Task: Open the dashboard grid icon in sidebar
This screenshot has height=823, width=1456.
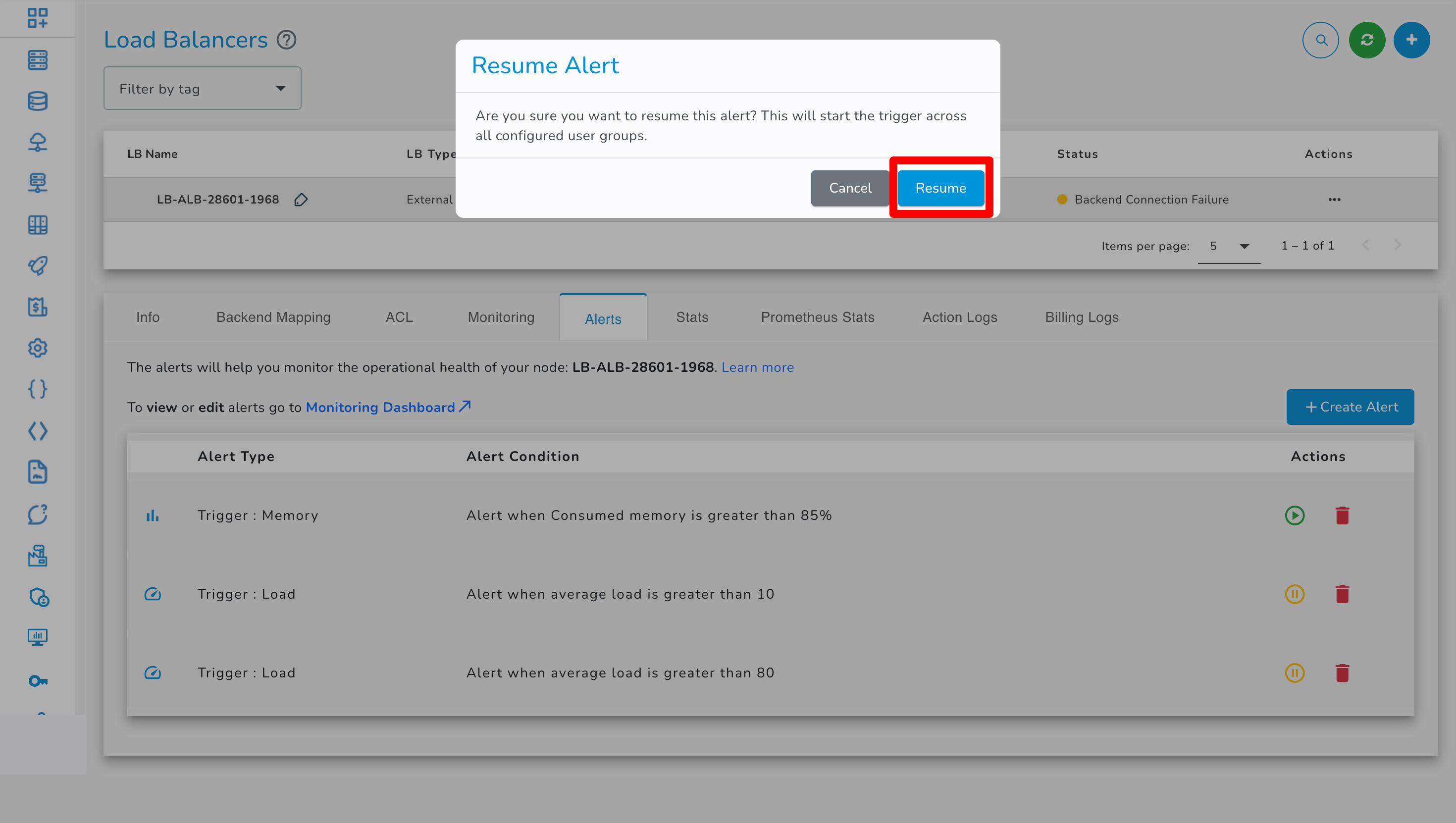Action: pyautogui.click(x=37, y=18)
